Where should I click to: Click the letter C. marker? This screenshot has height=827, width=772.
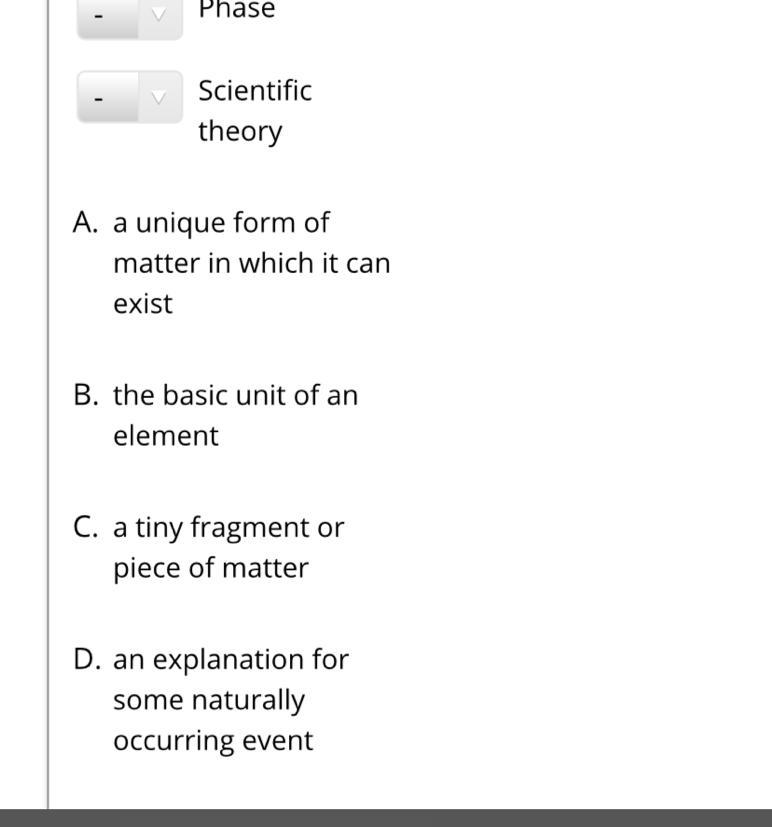coord(85,527)
